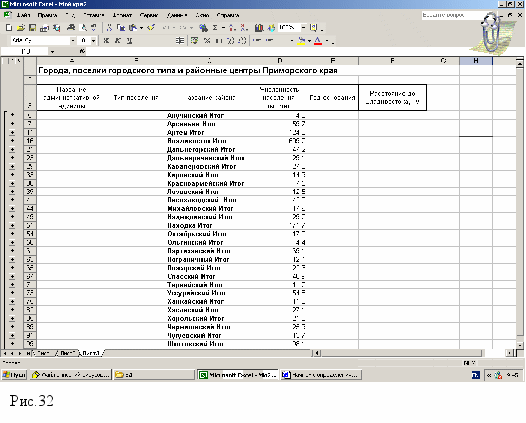Expand the Артем Итог group
This screenshot has height=423, width=526.
coord(12,132)
